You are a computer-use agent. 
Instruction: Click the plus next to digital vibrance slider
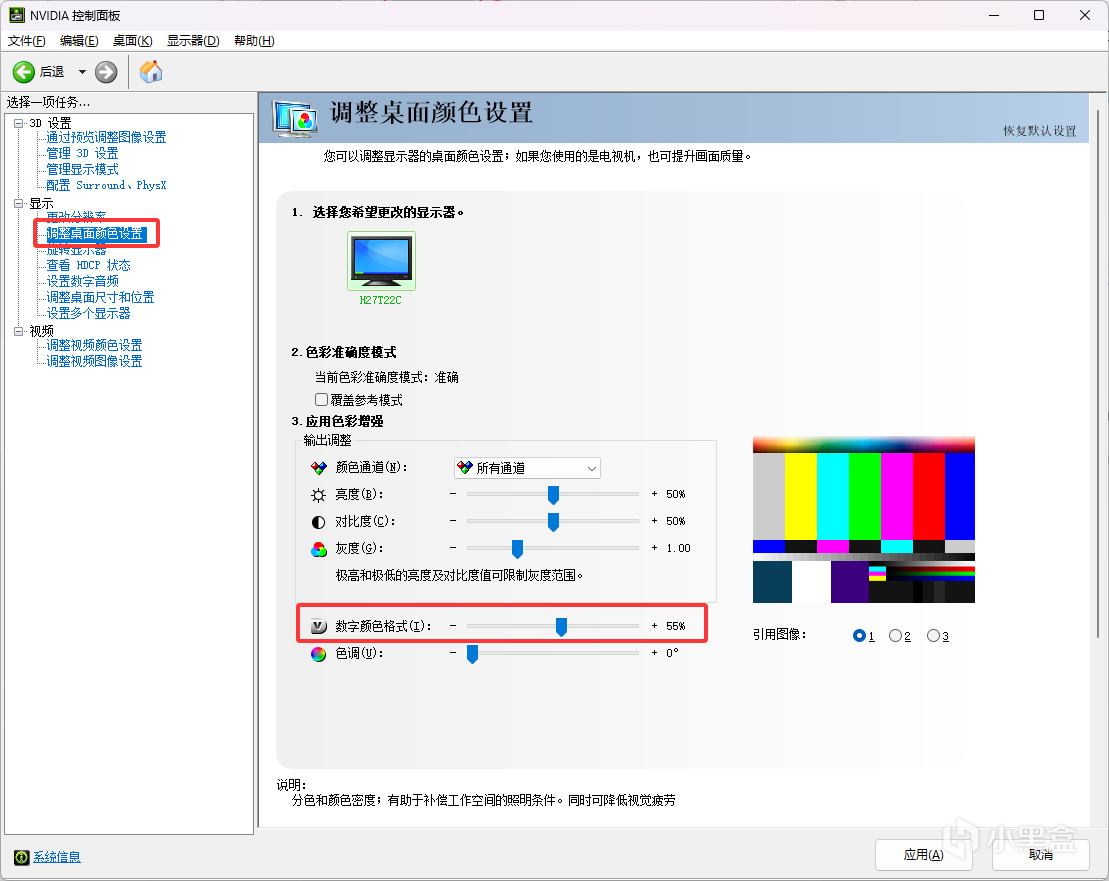654,626
